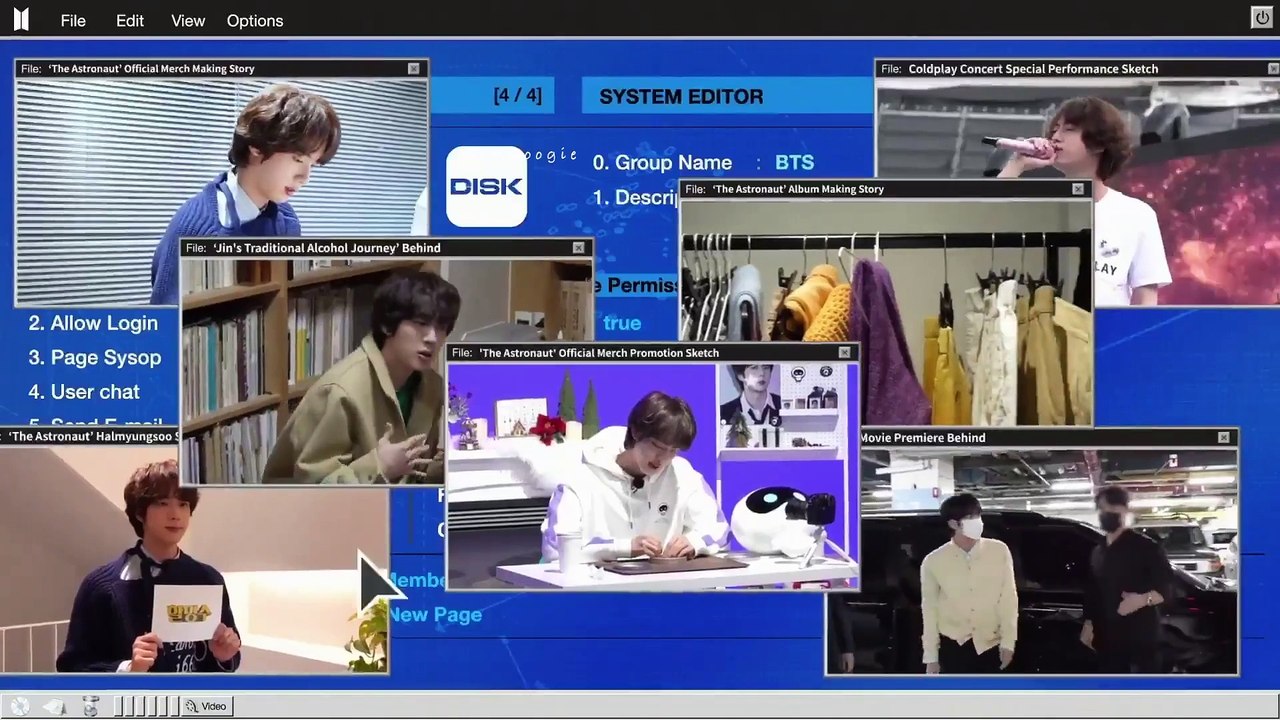Viewport: 1280px width, 720px height.
Task: Click the DISK icon in System Editor
Action: [x=486, y=186]
